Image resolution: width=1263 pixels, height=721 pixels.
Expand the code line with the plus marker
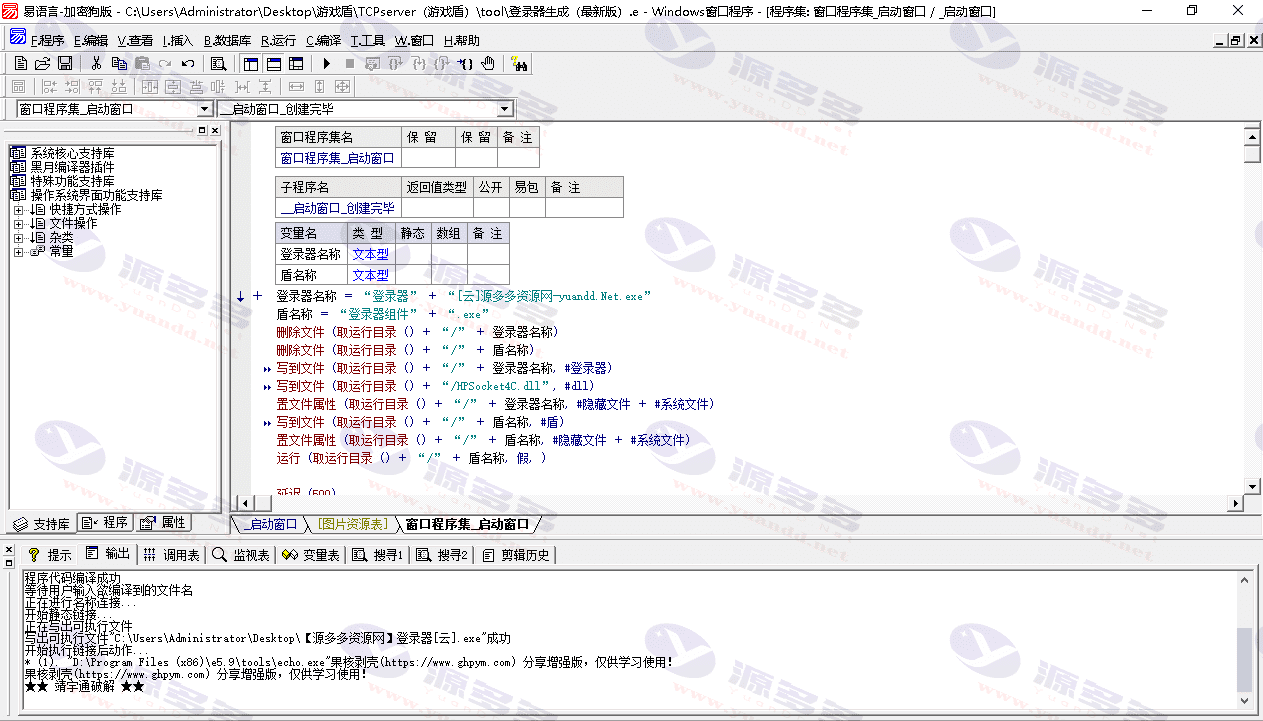click(257, 296)
